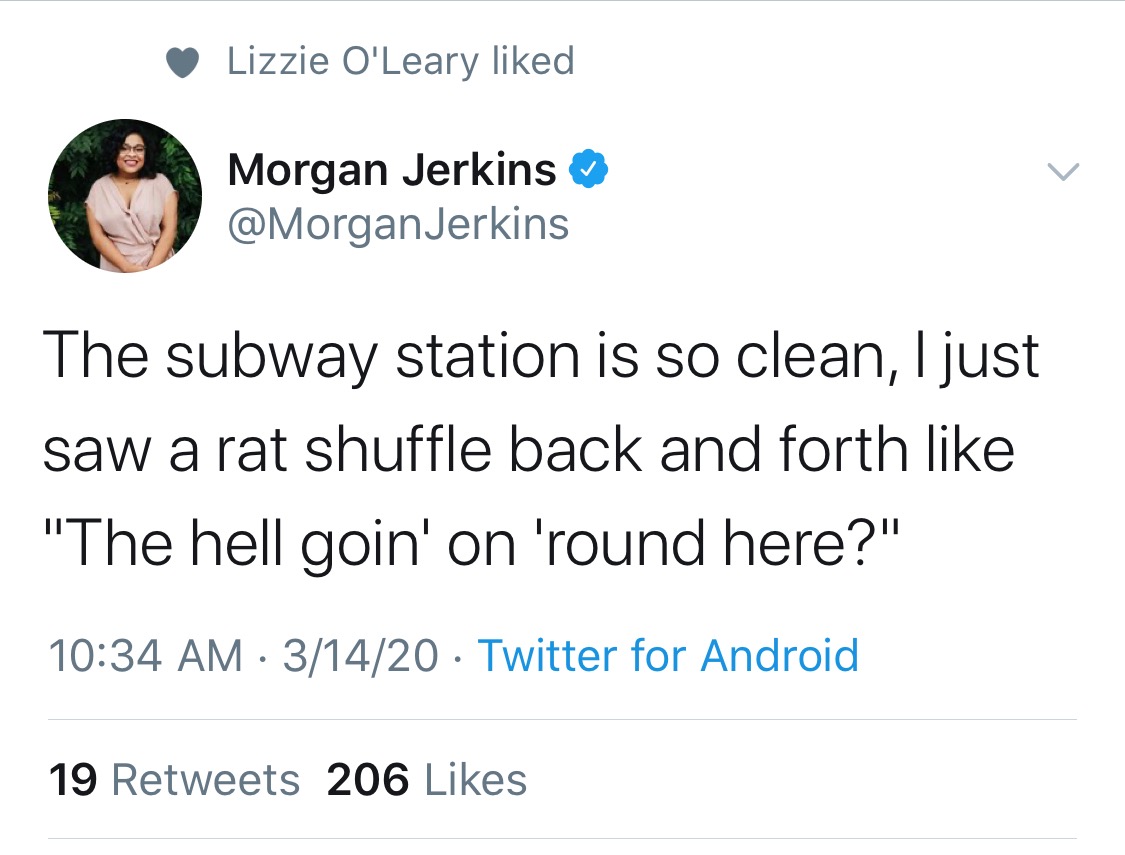
Task: View the 19 Retweets list
Action: tap(174, 780)
